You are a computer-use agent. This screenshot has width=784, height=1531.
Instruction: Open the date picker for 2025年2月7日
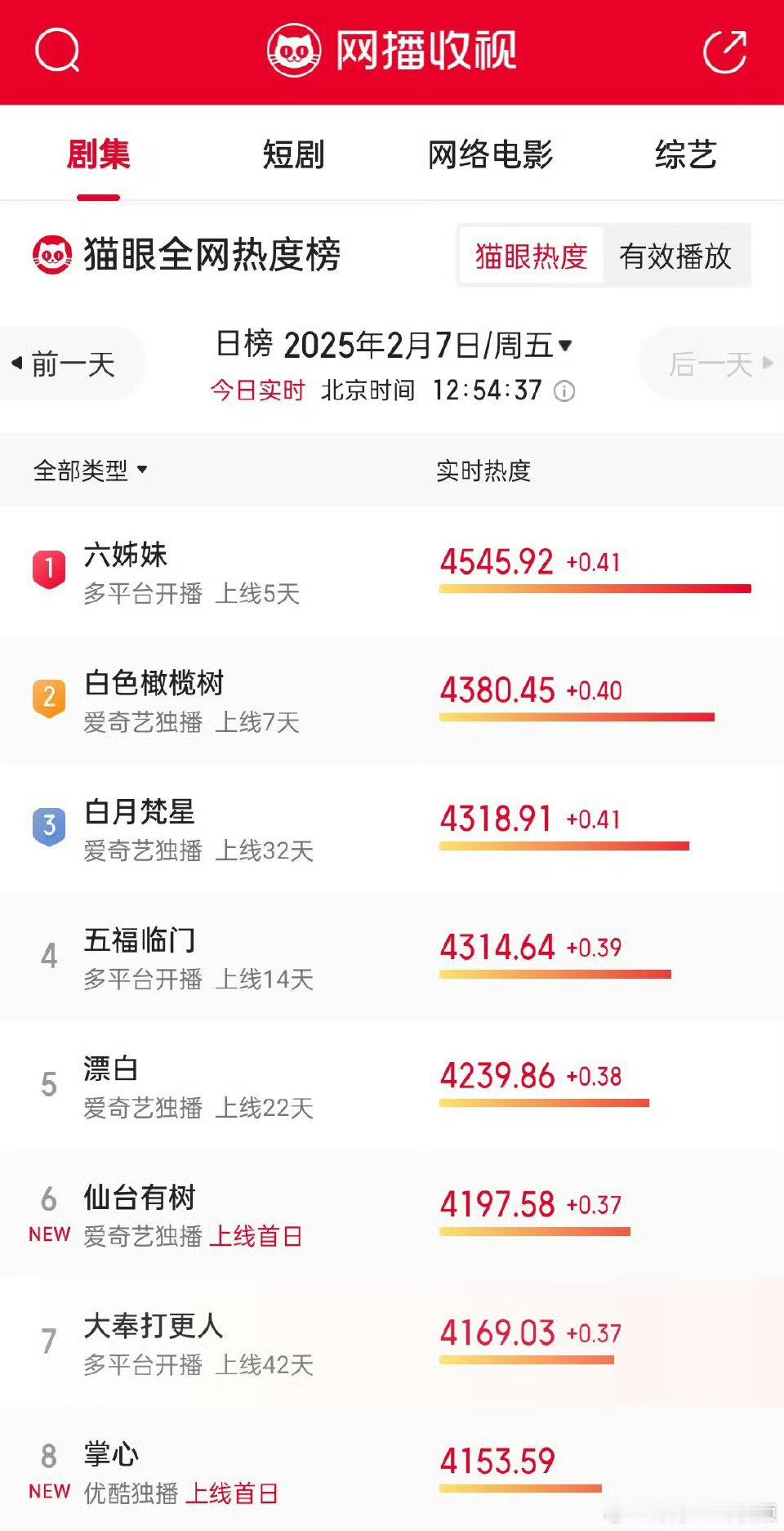click(x=394, y=345)
